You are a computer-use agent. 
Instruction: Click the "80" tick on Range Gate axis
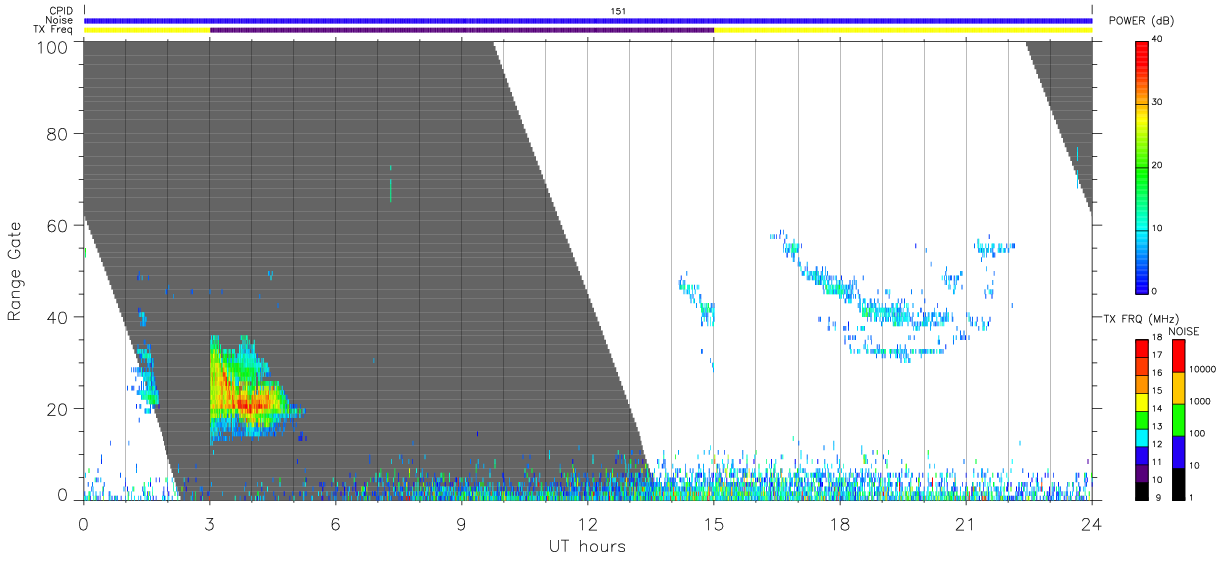[57, 135]
